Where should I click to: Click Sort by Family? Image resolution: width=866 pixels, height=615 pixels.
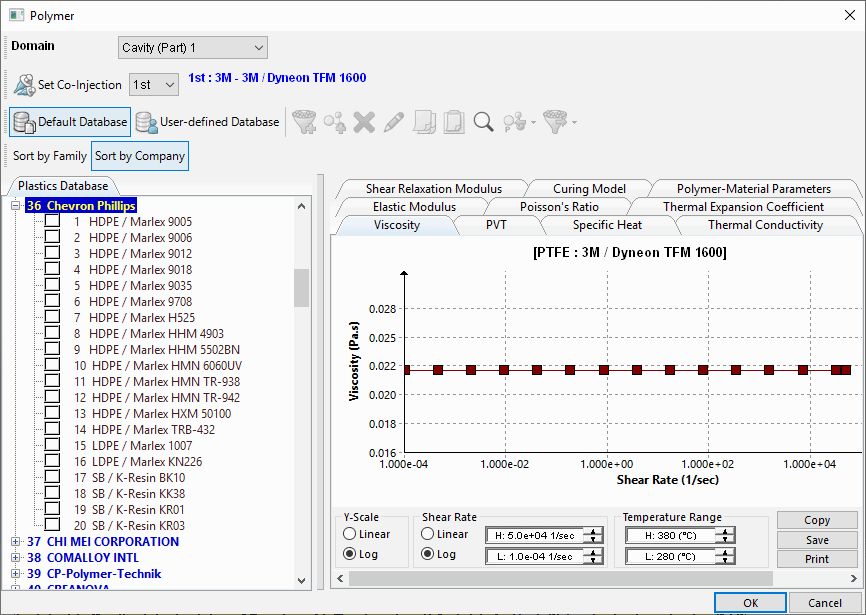50,156
